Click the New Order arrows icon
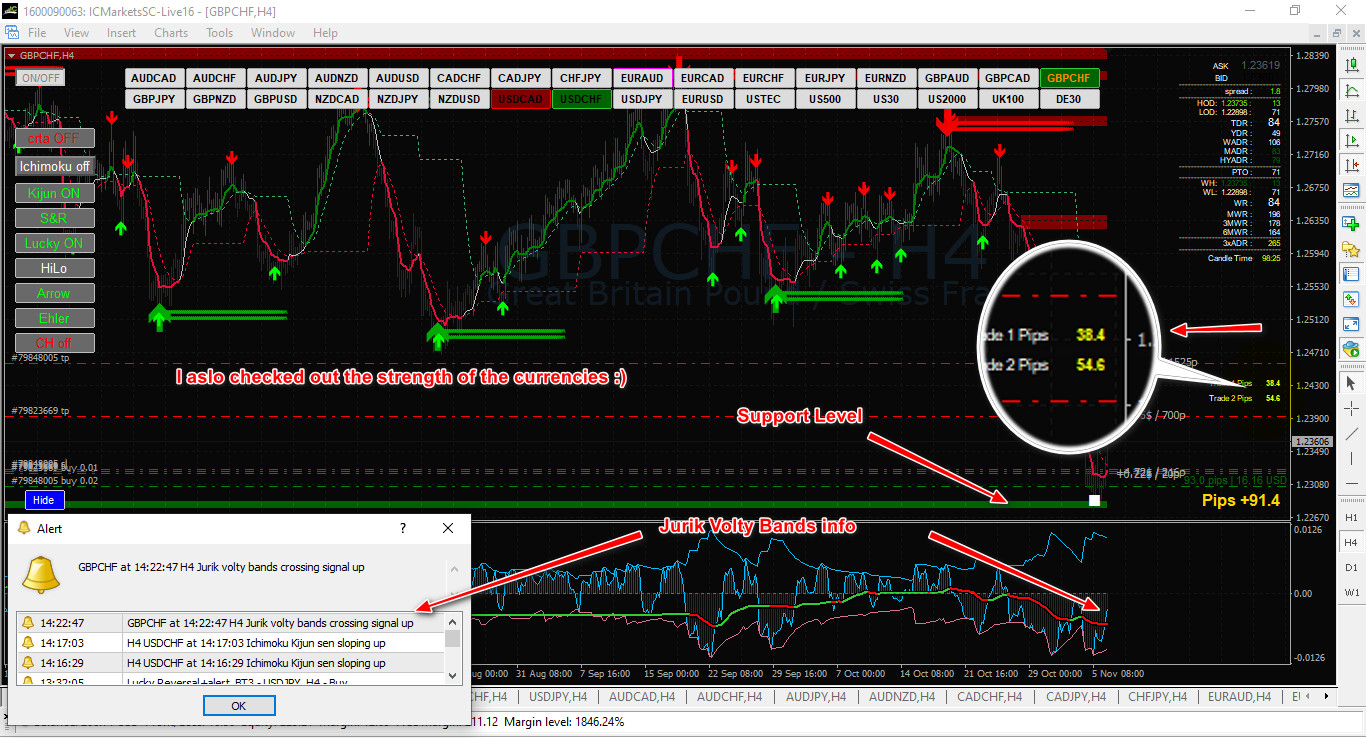Image resolution: width=1366 pixels, height=738 pixels. tap(1352, 299)
